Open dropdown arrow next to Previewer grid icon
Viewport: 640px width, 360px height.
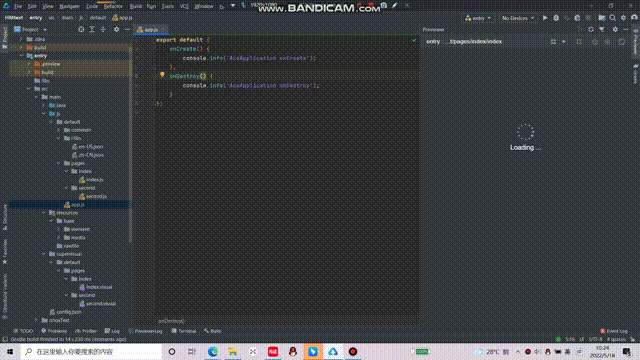pos(564,42)
